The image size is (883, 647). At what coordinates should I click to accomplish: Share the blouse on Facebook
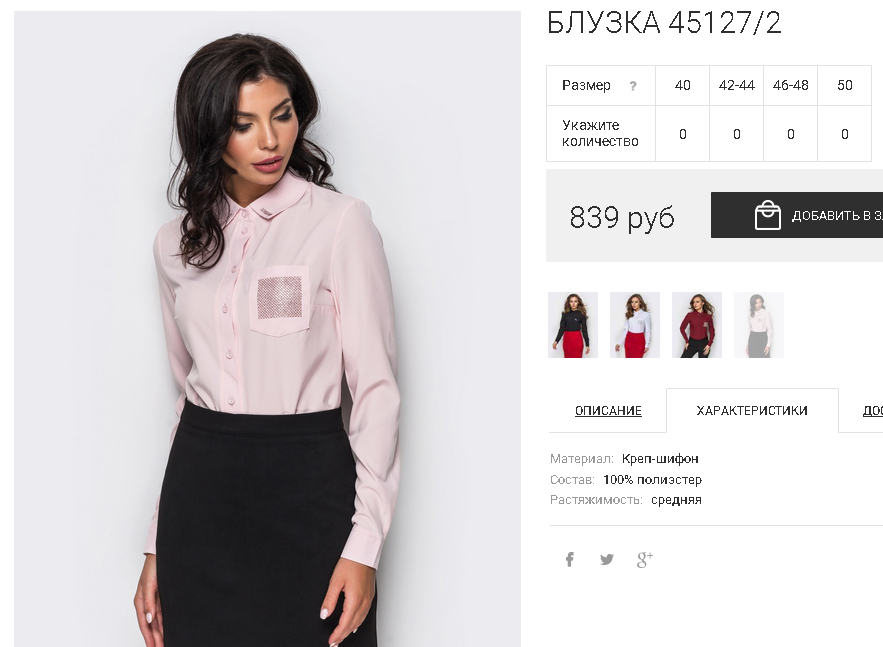(569, 559)
